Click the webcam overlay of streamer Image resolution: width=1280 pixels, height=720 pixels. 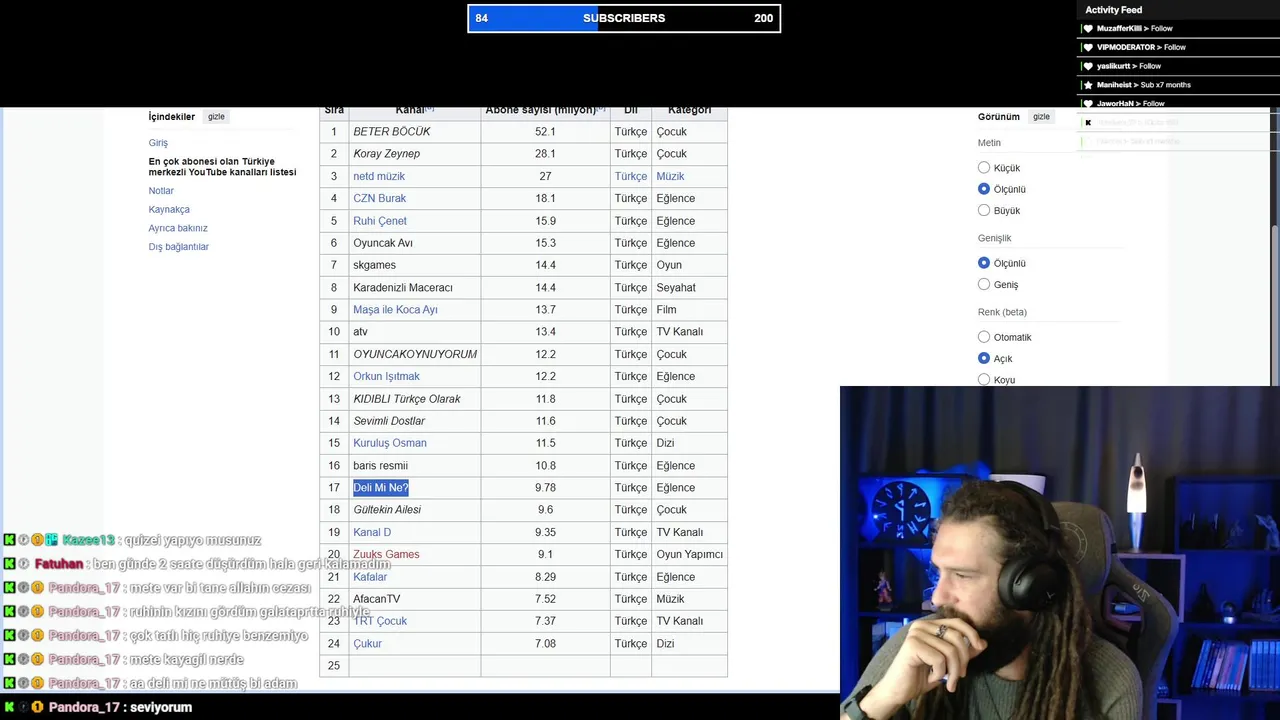pos(1060,553)
